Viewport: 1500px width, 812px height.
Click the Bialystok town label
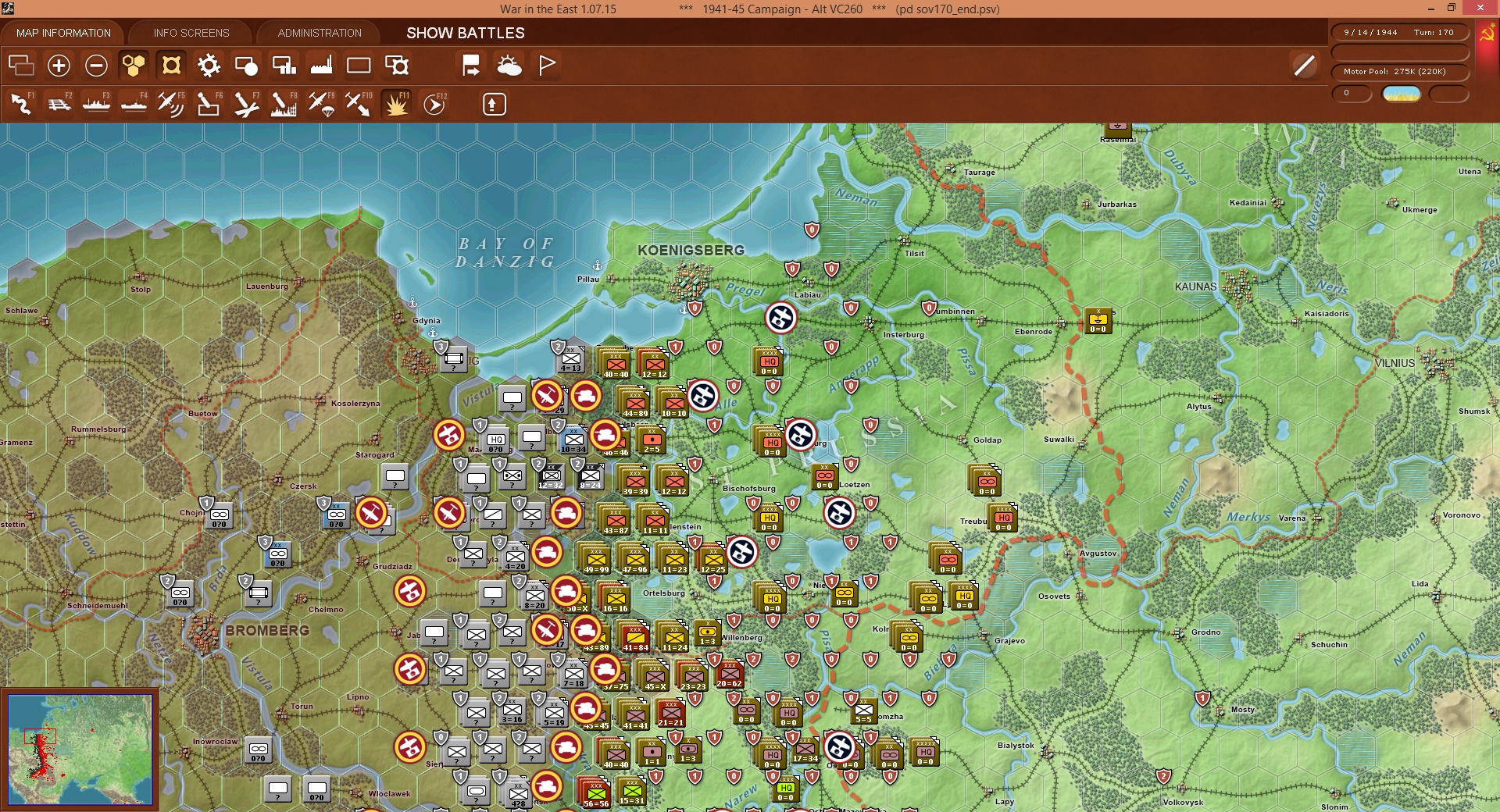pyautogui.click(x=1016, y=745)
